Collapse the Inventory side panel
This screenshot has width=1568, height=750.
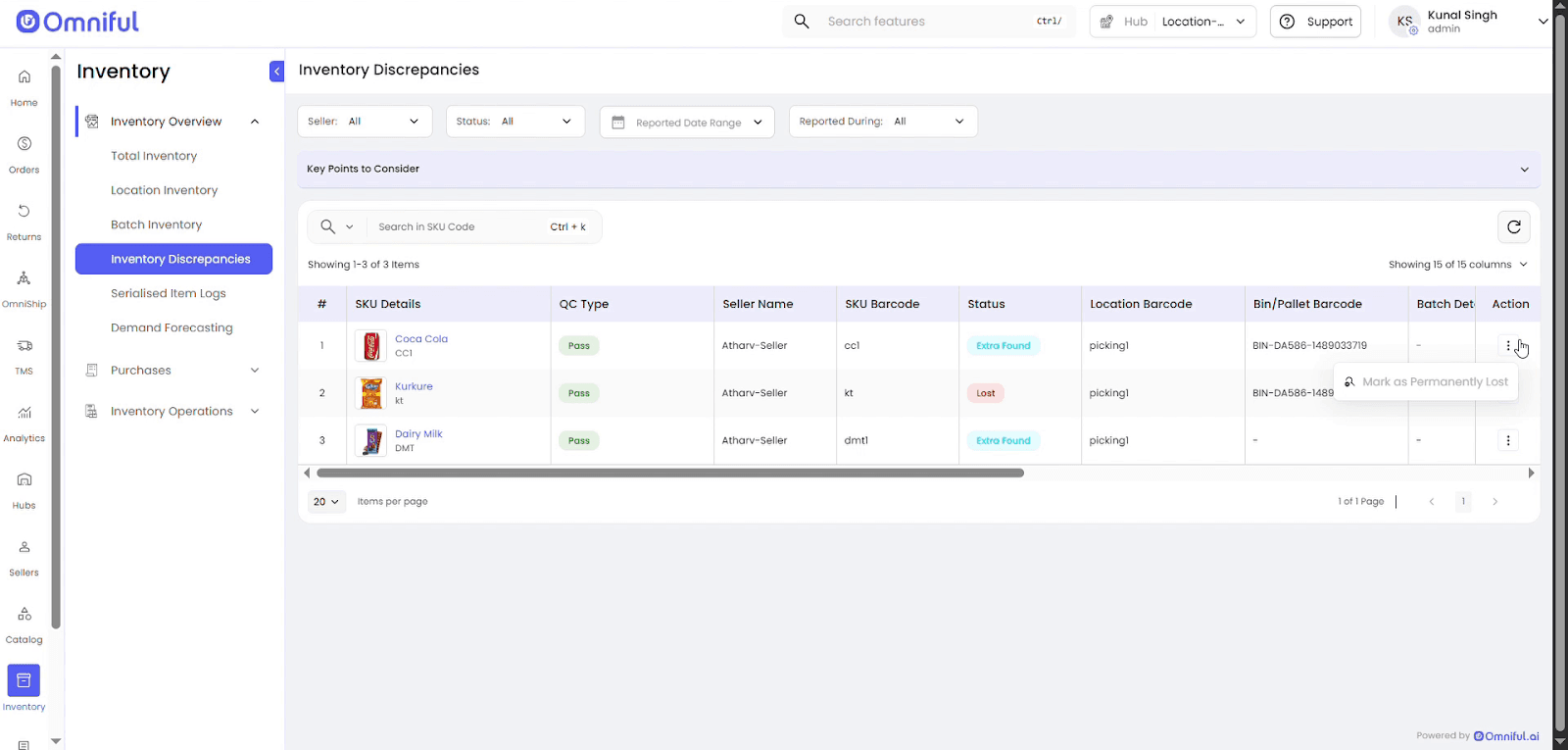pyautogui.click(x=276, y=72)
